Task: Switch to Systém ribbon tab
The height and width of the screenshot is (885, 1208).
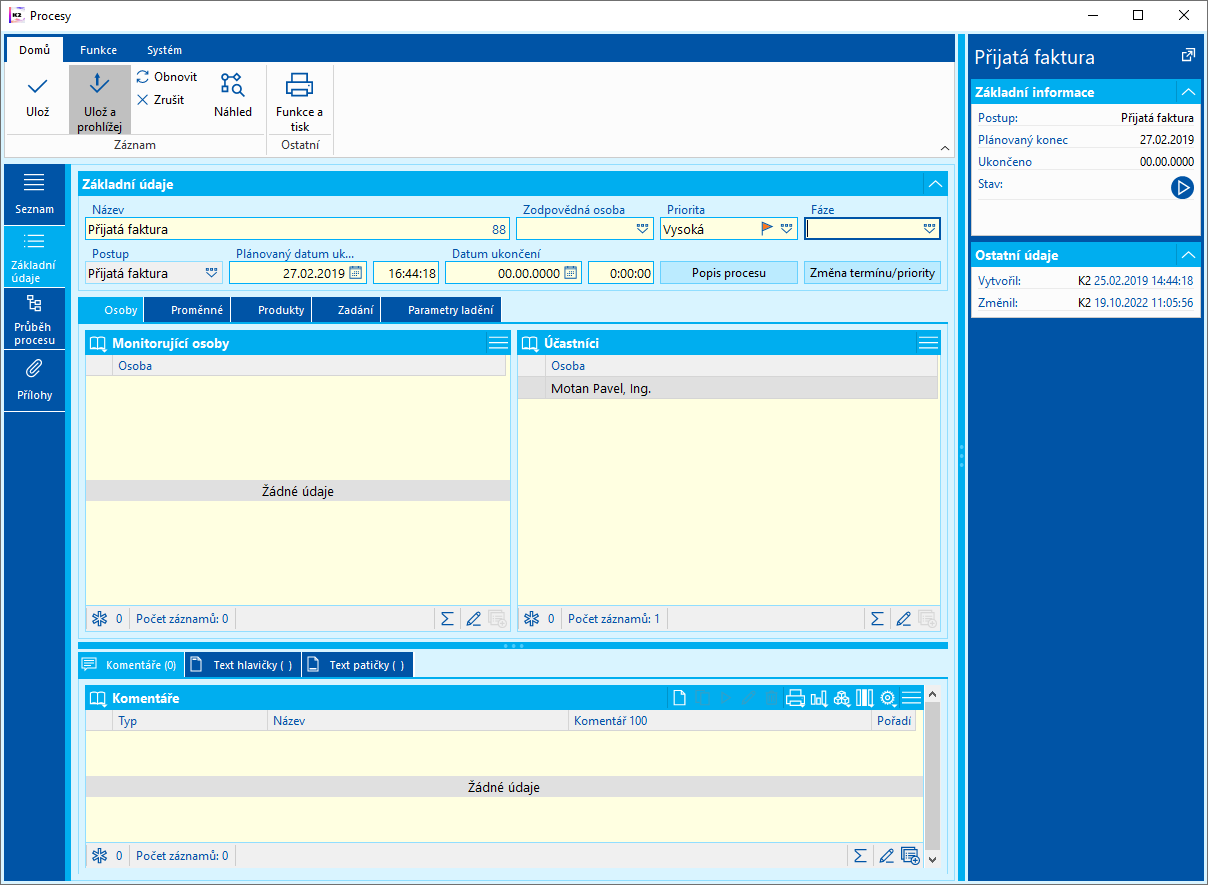Action: (x=164, y=50)
